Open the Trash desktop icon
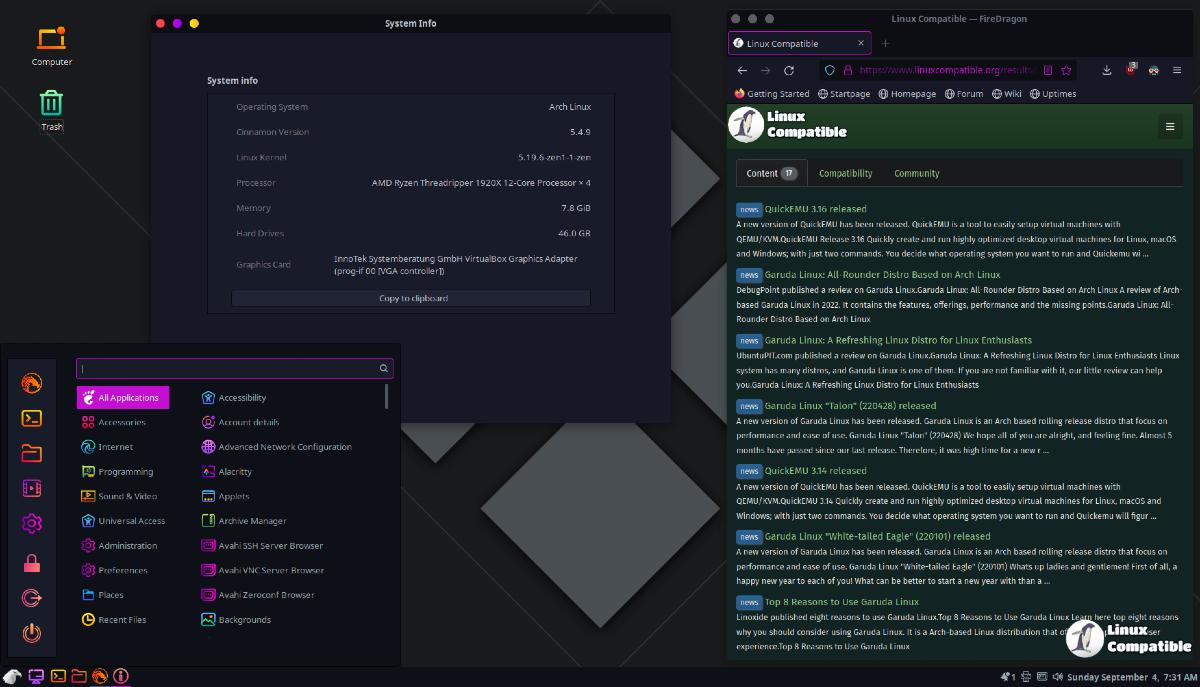 [x=52, y=108]
